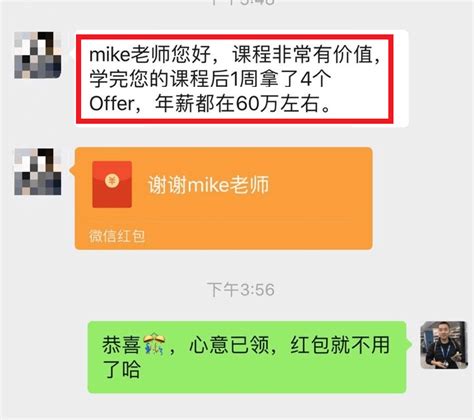Tap the pixelated avatar beside red packet
Screen dimensions: 474x420
click(38, 171)
